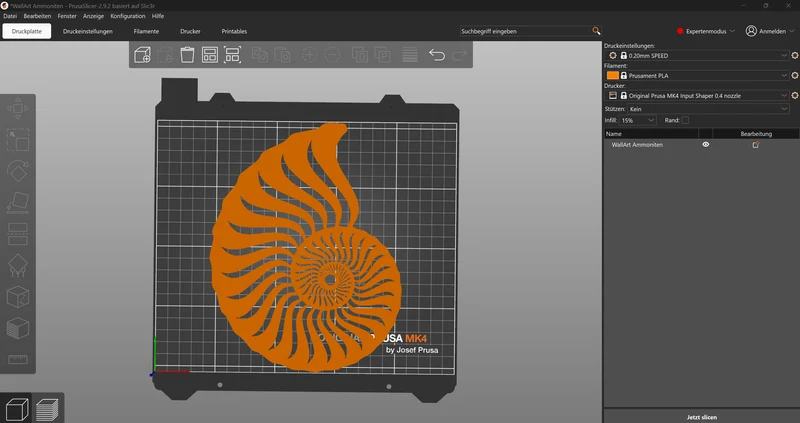
Task: Open the Infill 15% dropdown
Action: click(x=638, y=120)
